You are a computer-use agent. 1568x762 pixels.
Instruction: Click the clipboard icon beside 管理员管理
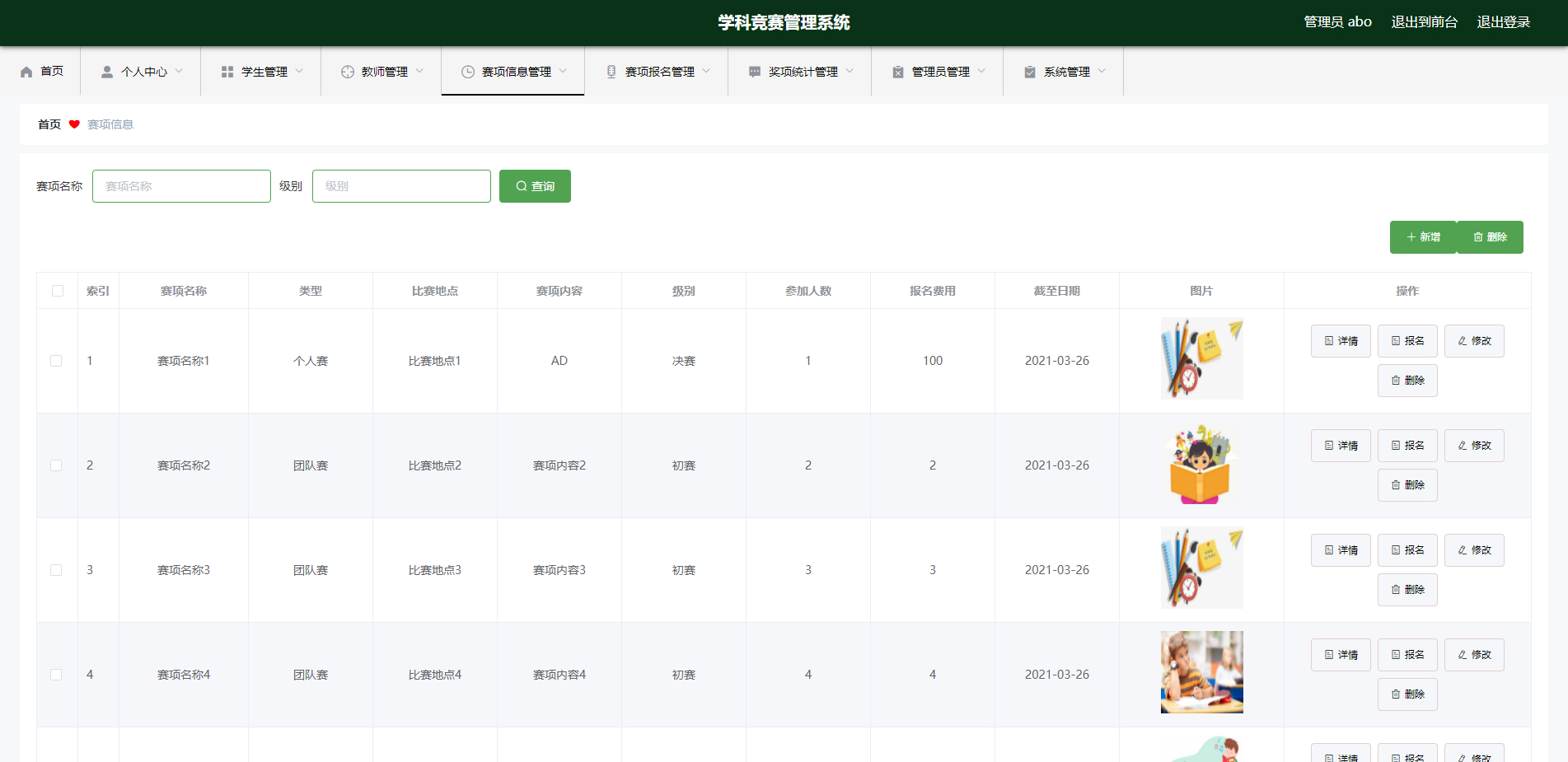pos(898,72)
